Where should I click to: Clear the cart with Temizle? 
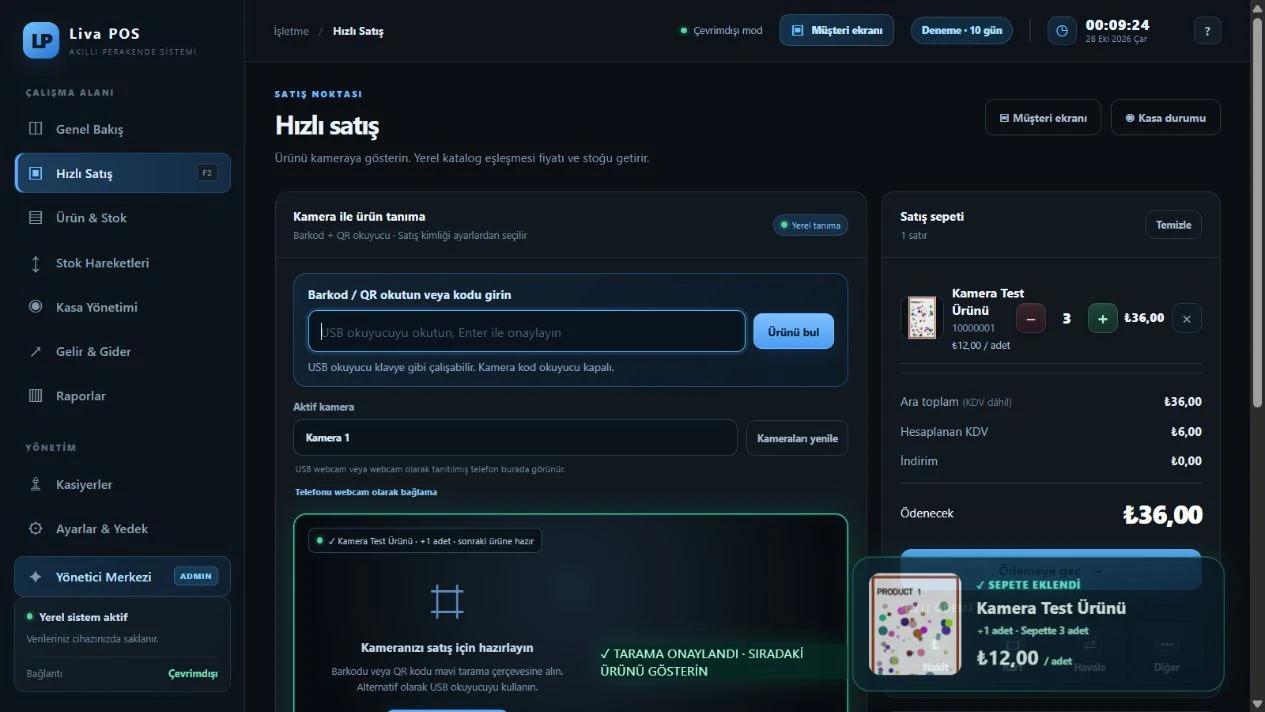[x=1174, y=224]
